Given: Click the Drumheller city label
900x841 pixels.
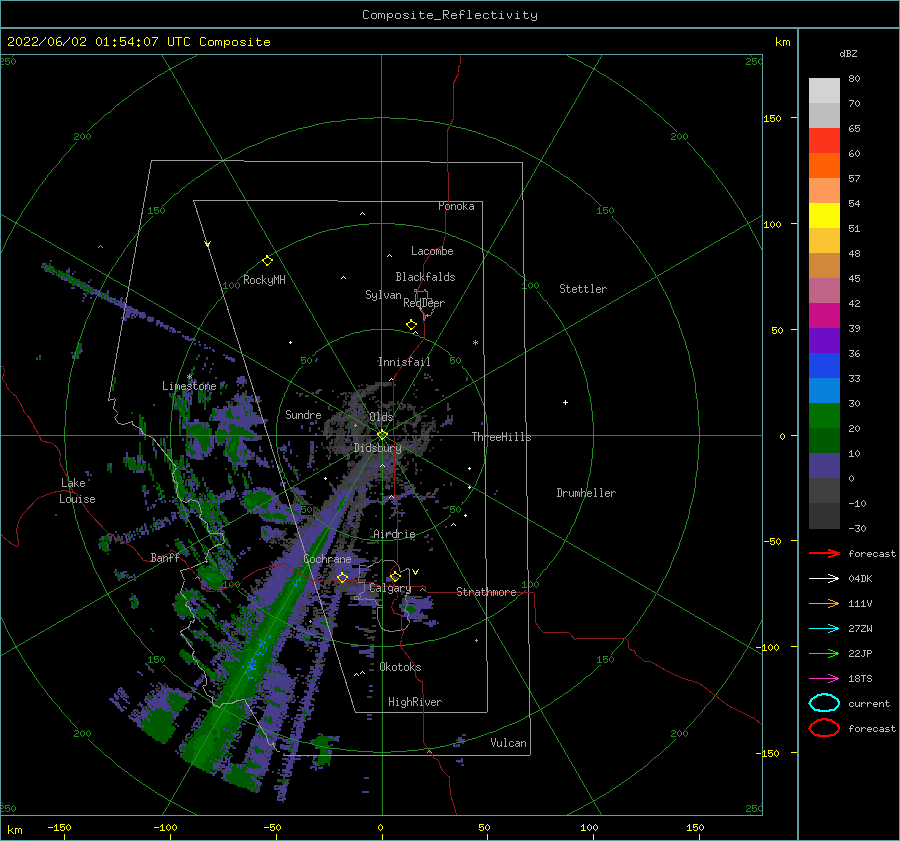Looking at the screenshot, I should point(586,493).
